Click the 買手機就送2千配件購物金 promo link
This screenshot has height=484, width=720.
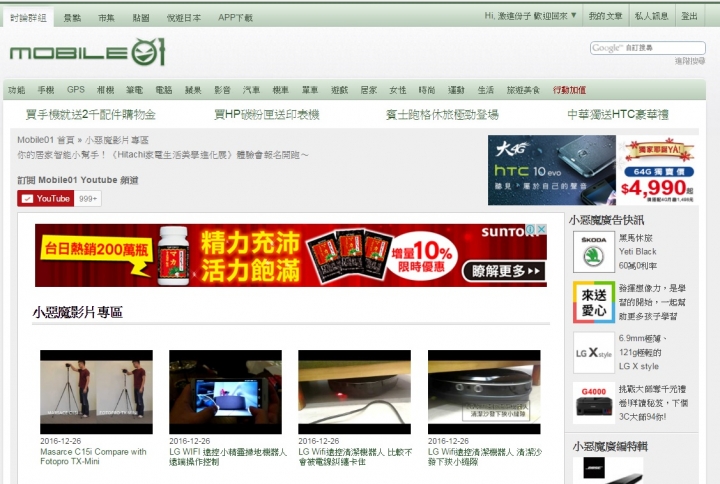pyautogui.click(x=91, y=114)
